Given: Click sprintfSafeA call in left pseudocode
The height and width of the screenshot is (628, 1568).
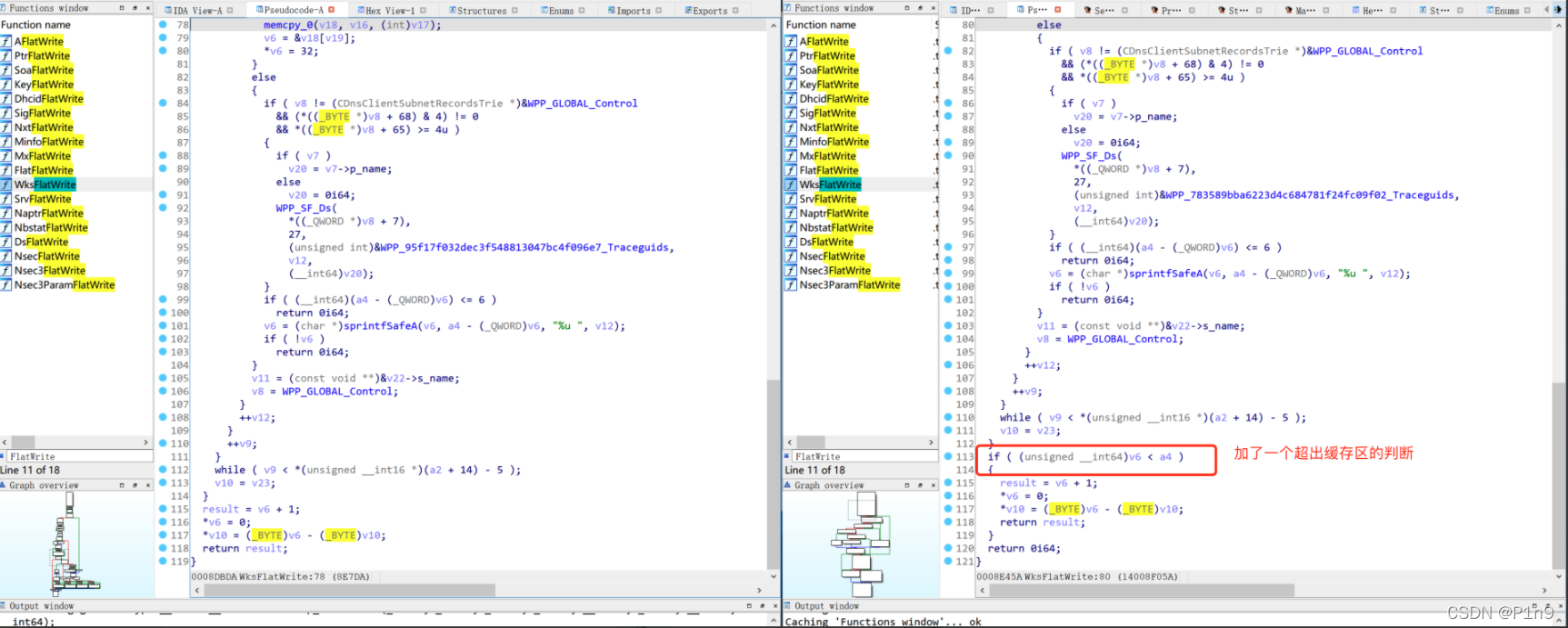Looking at the screenshot, I should coord(382,325).
